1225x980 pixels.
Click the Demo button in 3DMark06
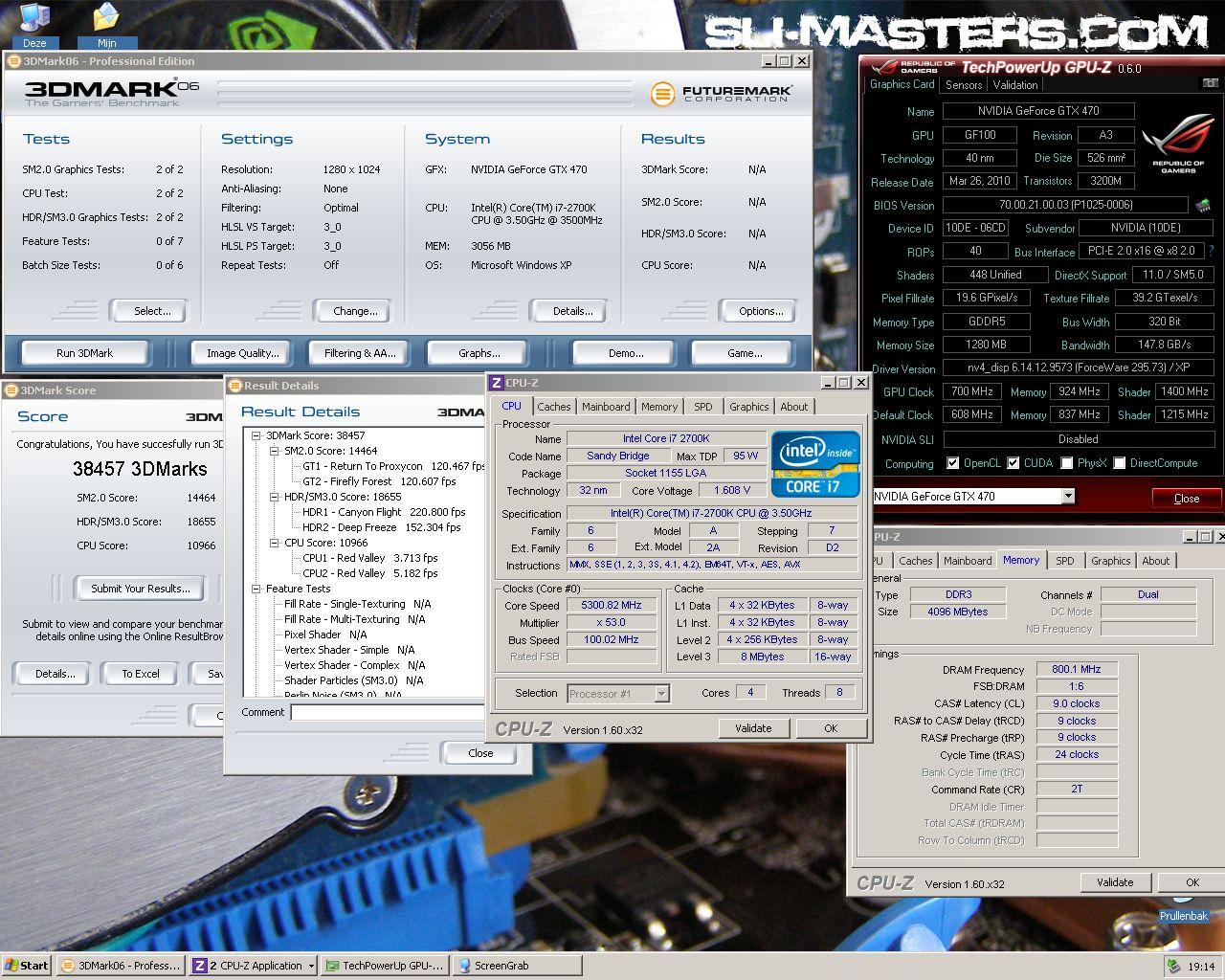(x=626, y=353)
